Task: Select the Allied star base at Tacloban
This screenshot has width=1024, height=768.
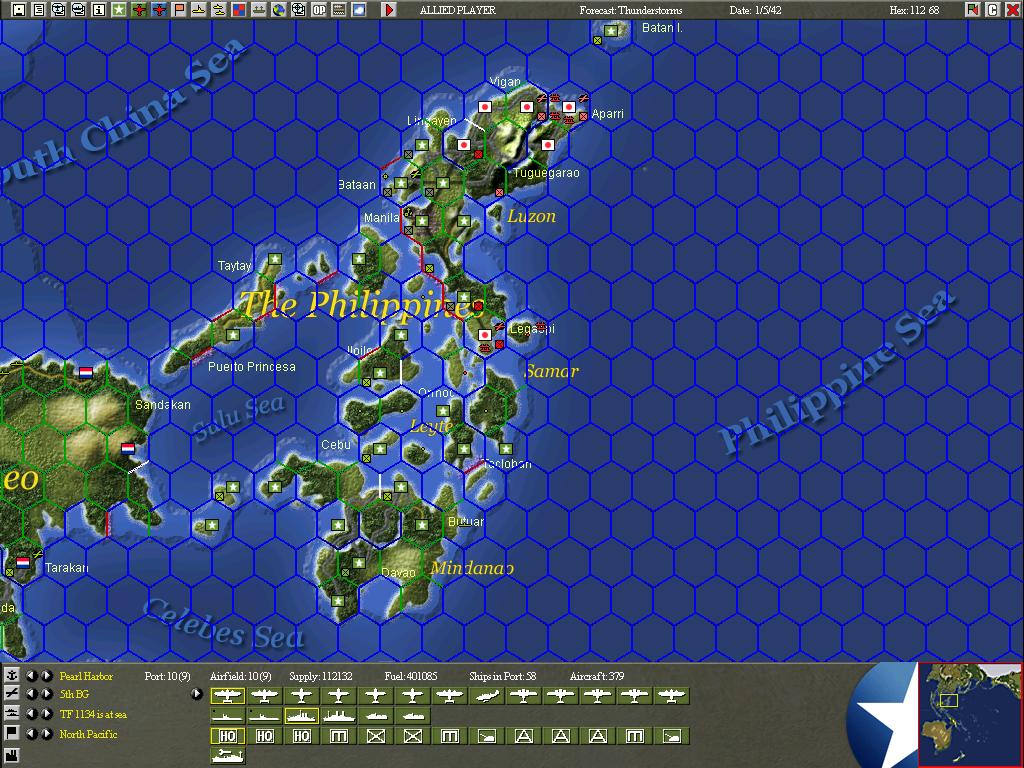Action: click(505, 449)
